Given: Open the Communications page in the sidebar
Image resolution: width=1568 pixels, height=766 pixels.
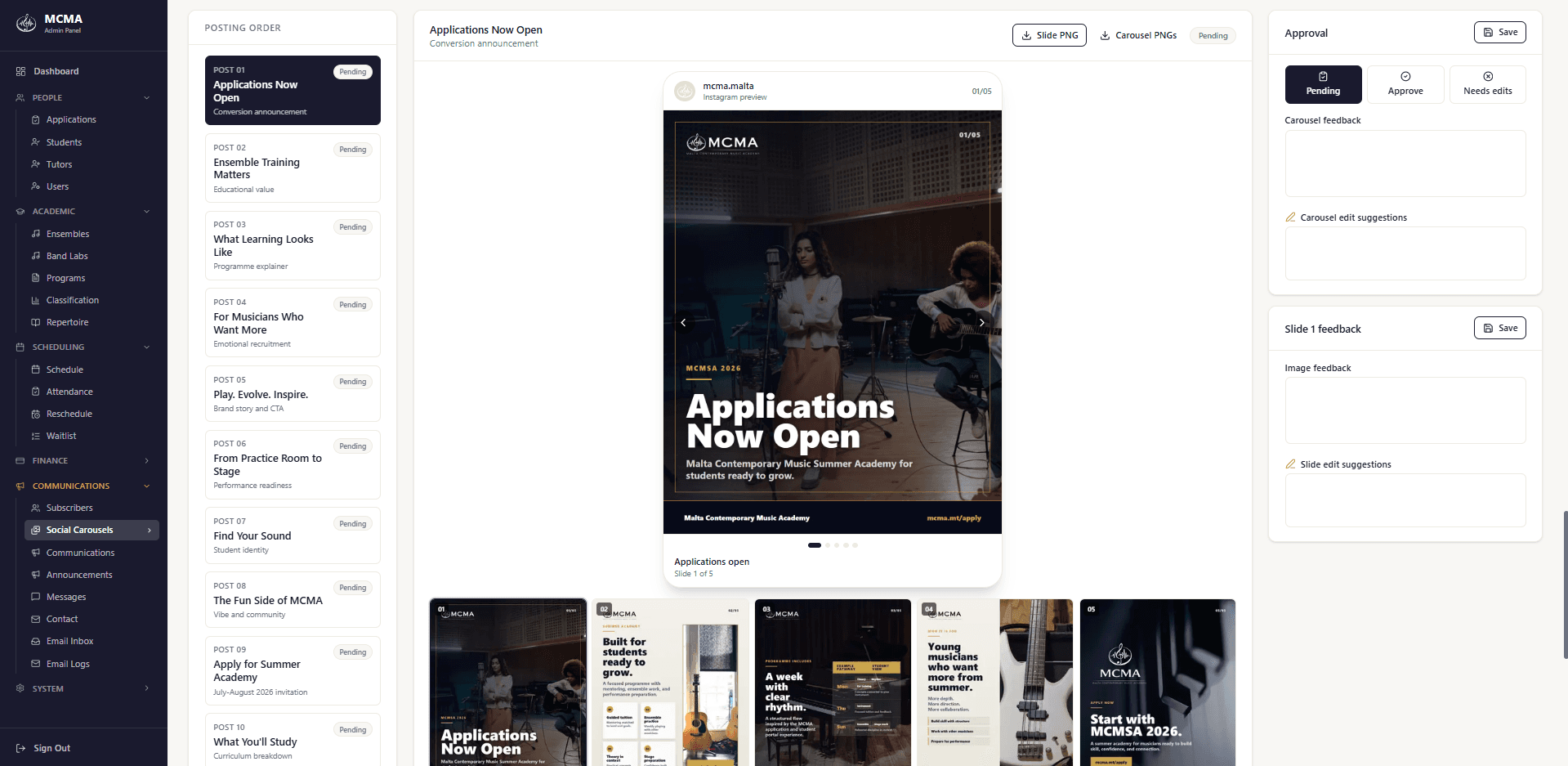Looking at the screenshot, I should coord(92,553).
